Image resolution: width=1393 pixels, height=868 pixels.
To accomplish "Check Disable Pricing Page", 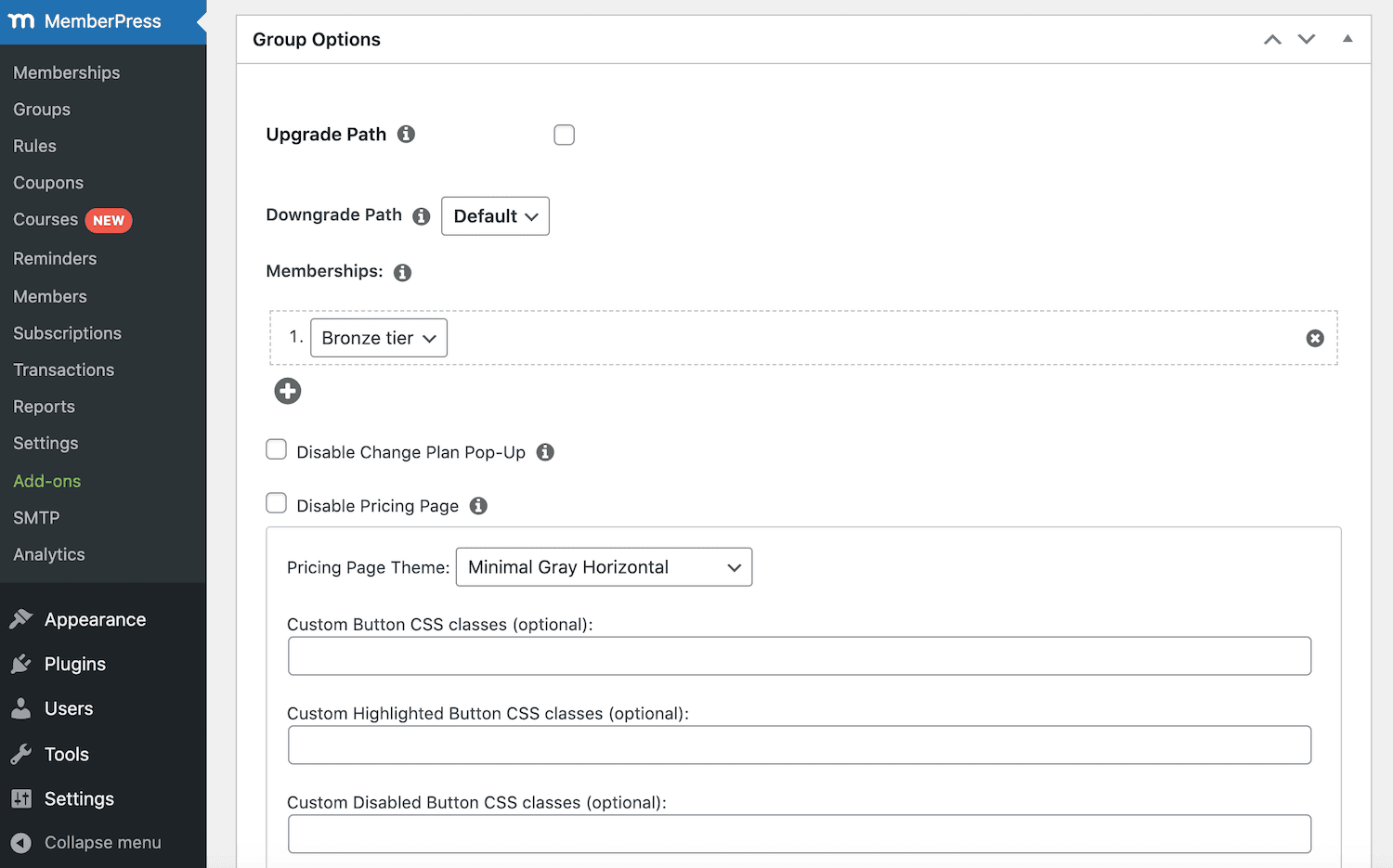I will [276, 503].
